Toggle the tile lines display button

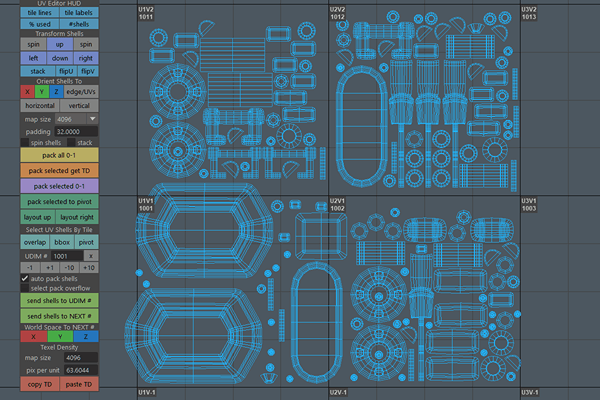(x=39, y=12)
